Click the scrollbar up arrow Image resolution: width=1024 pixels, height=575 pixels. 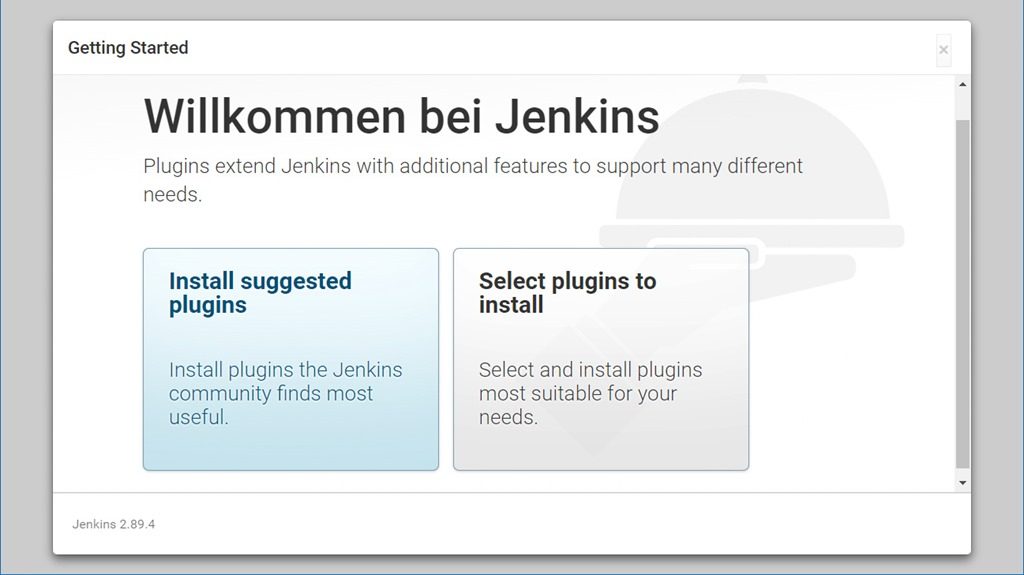[x=963, y=85]
